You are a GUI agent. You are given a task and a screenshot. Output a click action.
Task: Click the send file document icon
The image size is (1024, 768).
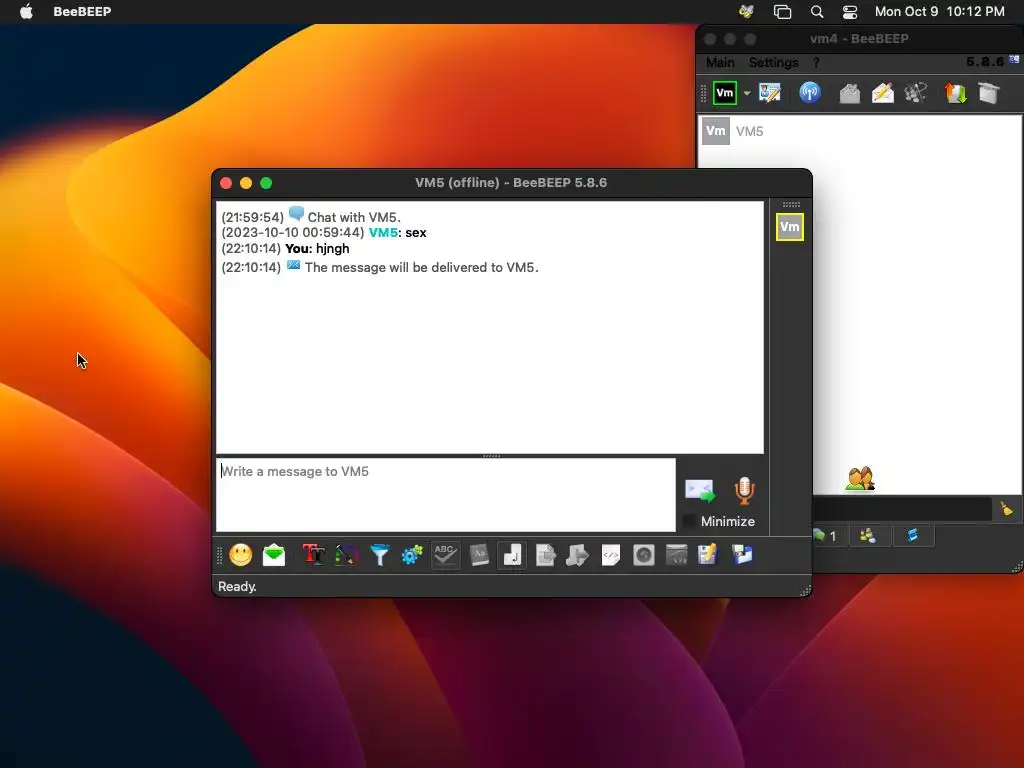coord(545,555)
